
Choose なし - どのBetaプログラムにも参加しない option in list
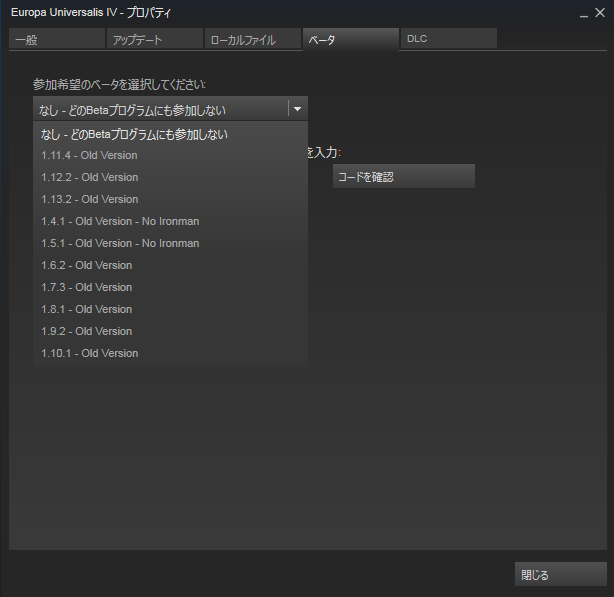170,134
